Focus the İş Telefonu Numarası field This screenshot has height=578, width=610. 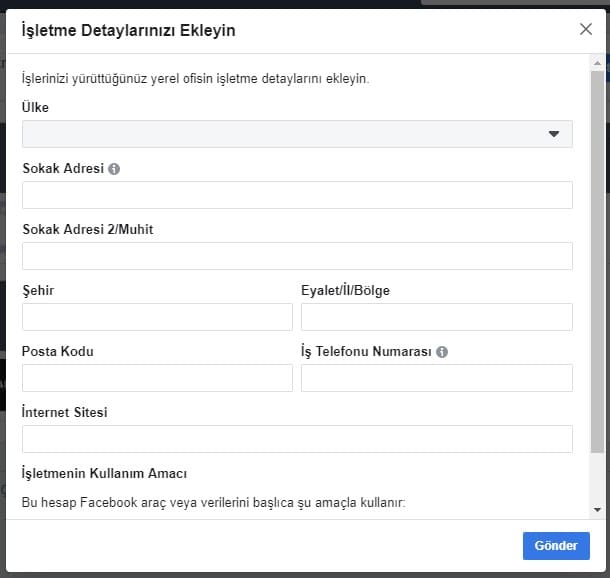click(436, 378)
